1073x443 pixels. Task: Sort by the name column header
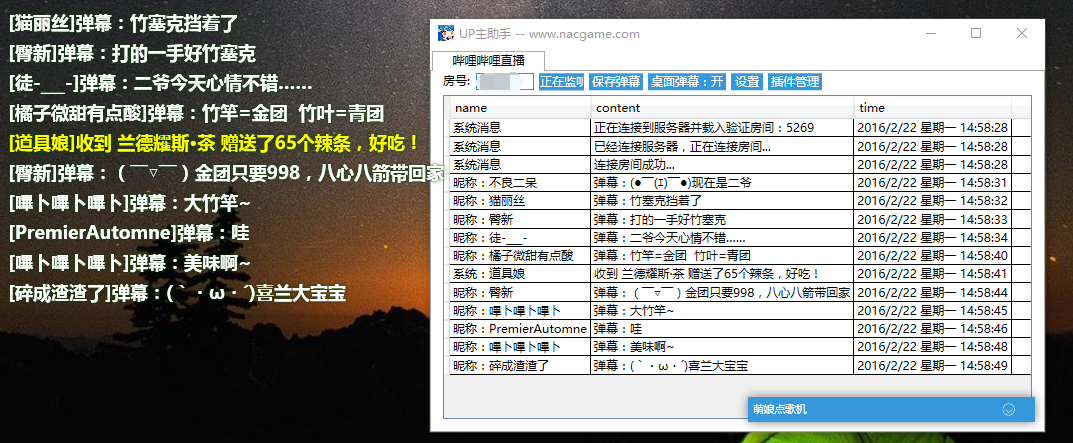click(521, 107)
